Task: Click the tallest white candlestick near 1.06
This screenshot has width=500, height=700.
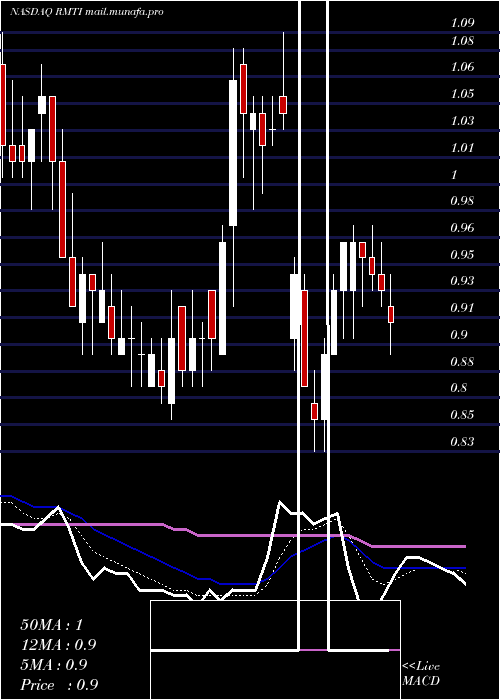Action: coord(233,153)
